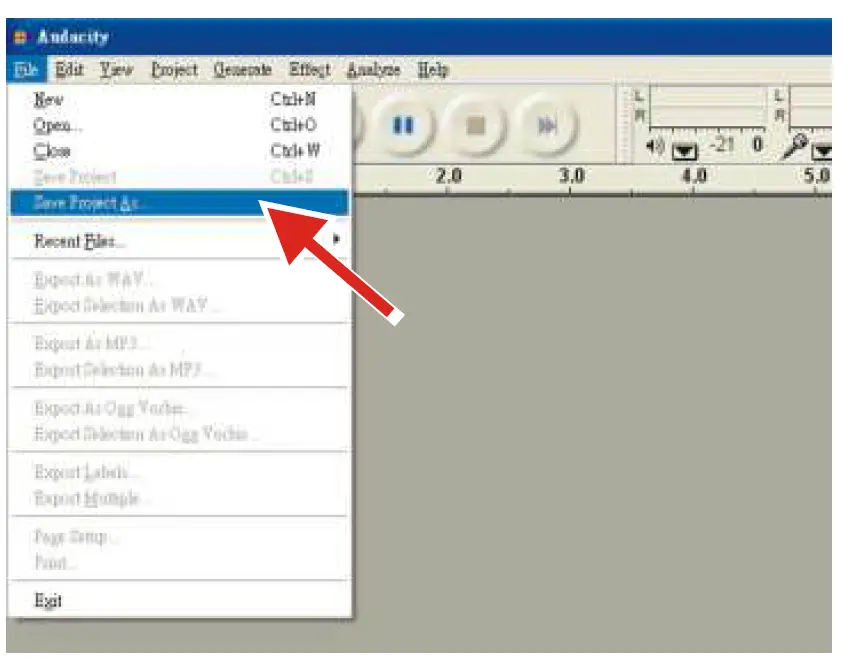Click the 2.0 mark on timeline ruler
The image size is (851, 660).
pos(448,176)
